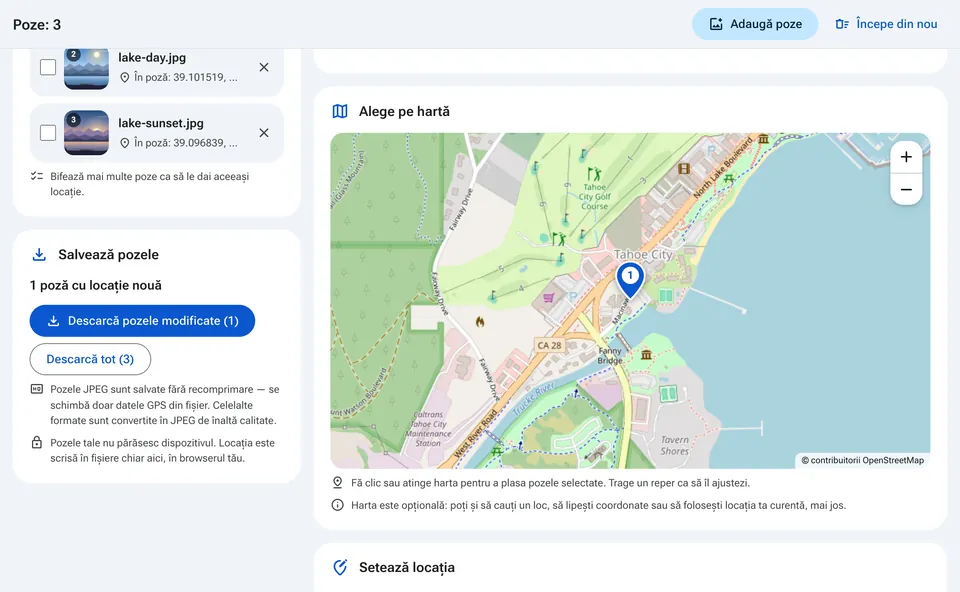This screenshot has height=592, width=960.
Task: Tick the checkbox for lake-day.jpg
Action: (x=48, y=67)
